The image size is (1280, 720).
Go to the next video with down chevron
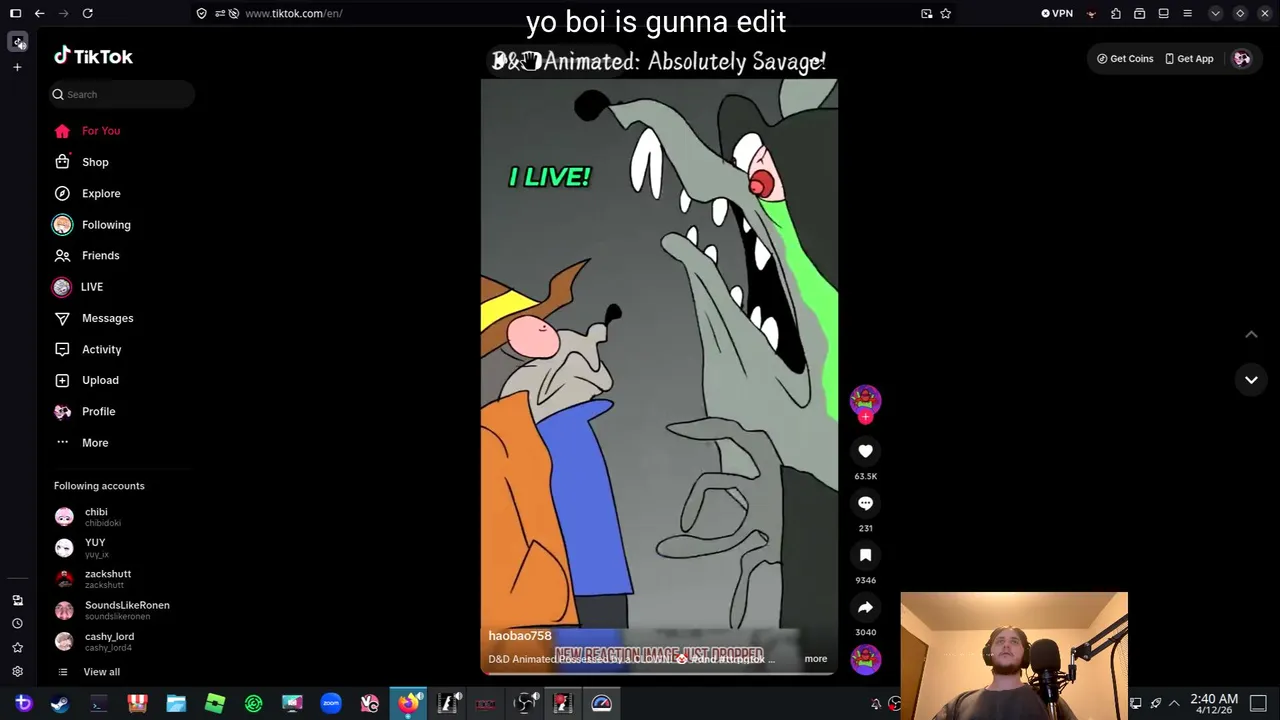pos(1251,380)
